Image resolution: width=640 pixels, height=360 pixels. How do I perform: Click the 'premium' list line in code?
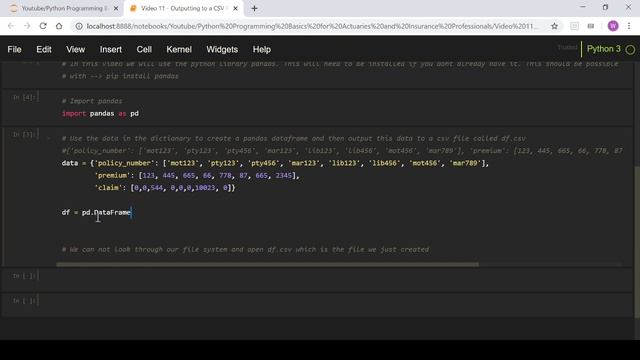tap(197, 176)
